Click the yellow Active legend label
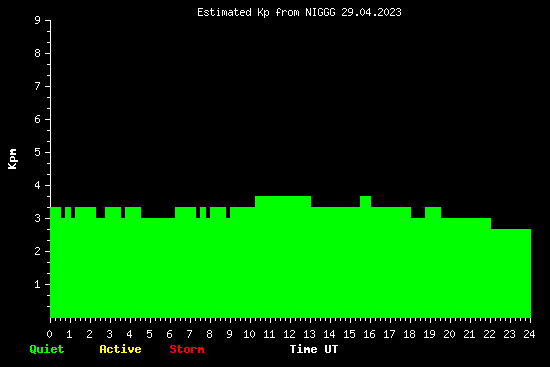Image resolution: width=550 pixels, height=367 pixels. [120, 349]
